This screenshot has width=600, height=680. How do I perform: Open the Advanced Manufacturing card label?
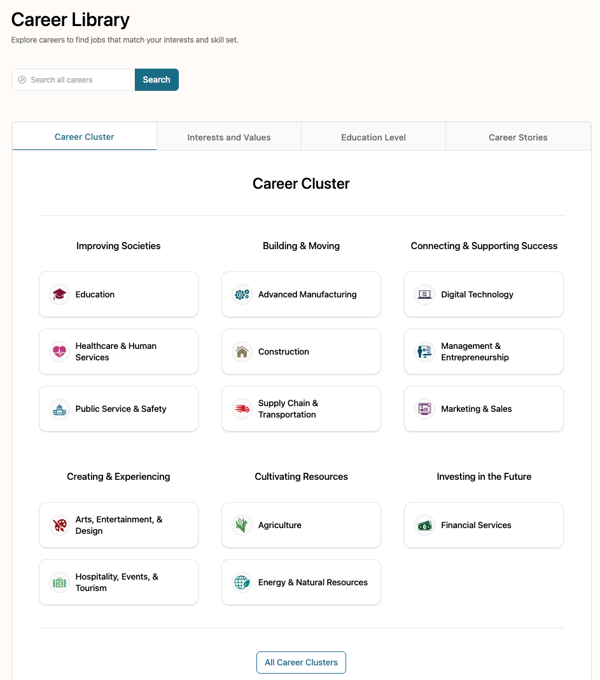coord(307,294)
